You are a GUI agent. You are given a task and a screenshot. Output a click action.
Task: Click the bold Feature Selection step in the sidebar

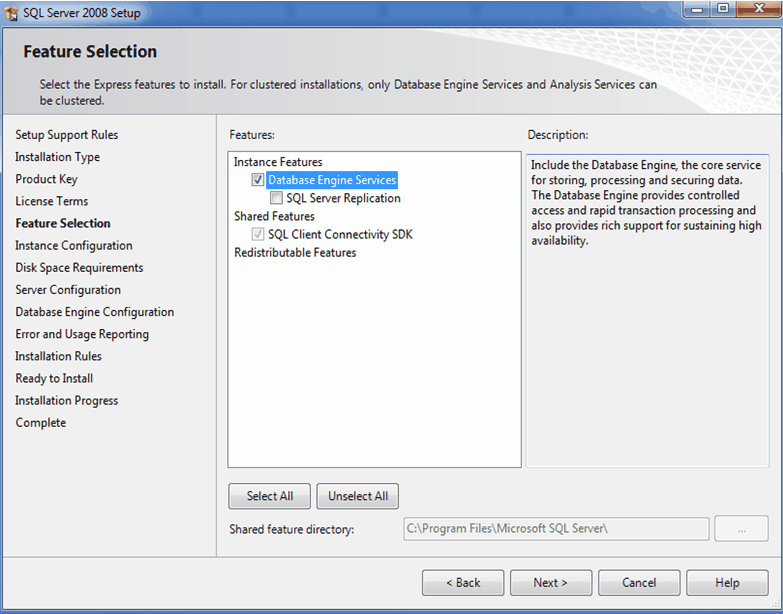(63, 223)
